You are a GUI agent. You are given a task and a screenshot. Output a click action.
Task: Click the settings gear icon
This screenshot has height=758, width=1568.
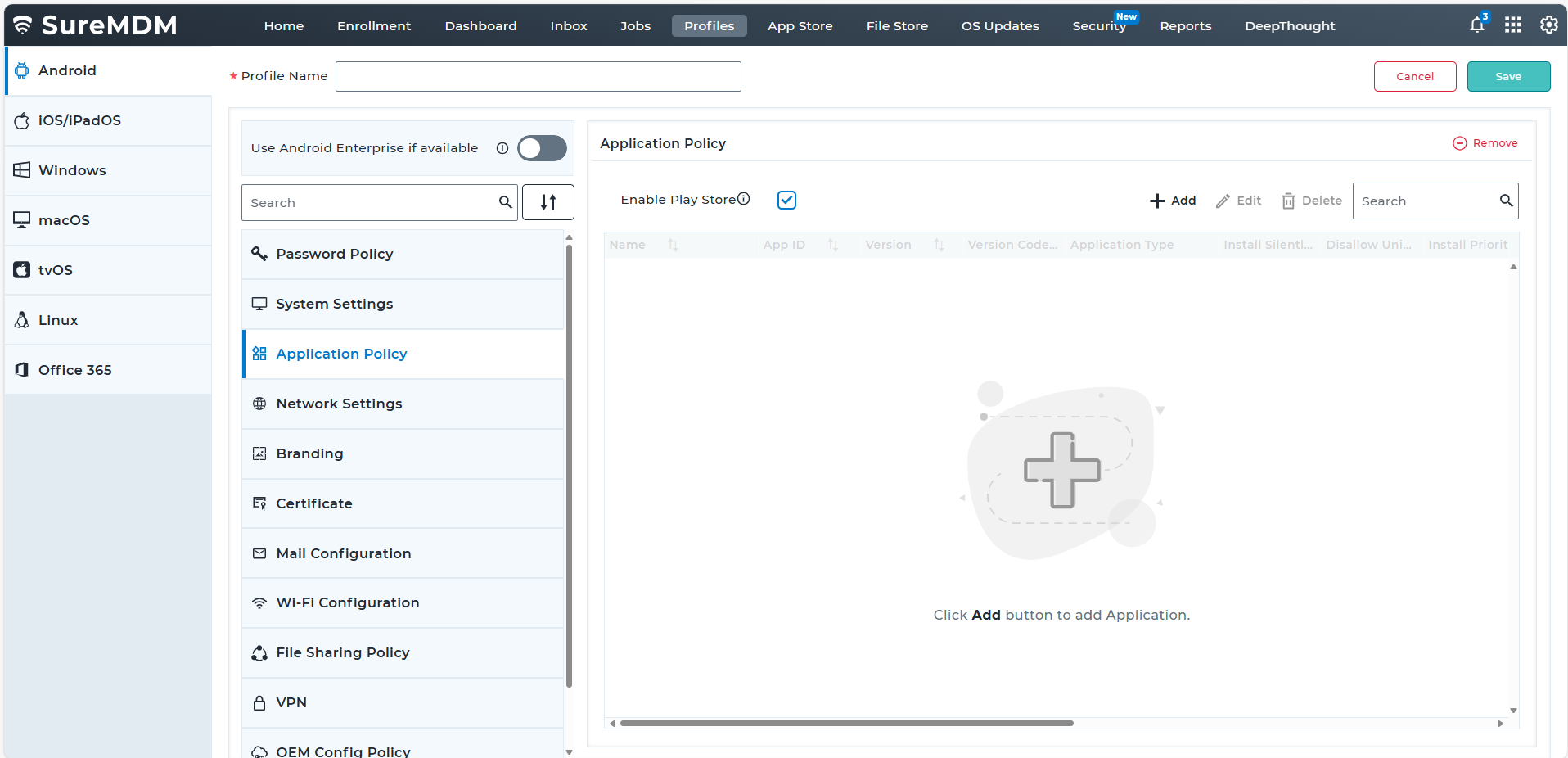pyautogui.click(x=1548, y=25)
